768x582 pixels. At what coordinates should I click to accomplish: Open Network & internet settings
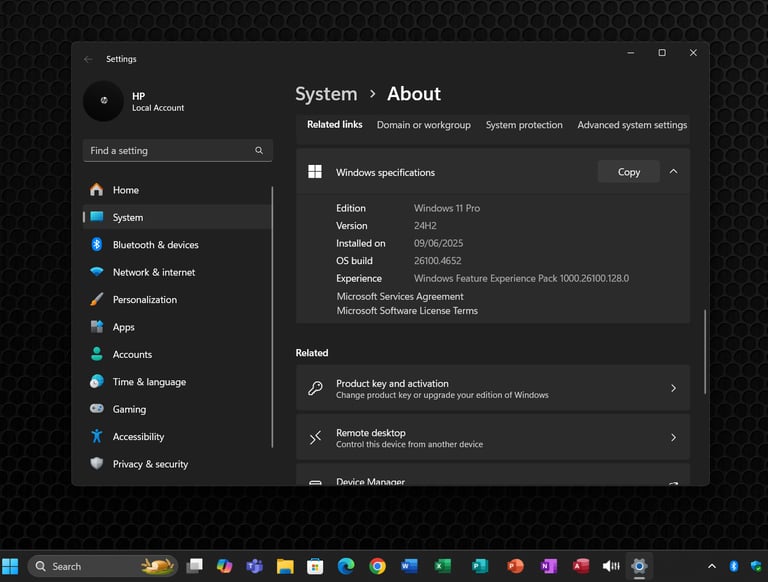[x=153, y=272]
